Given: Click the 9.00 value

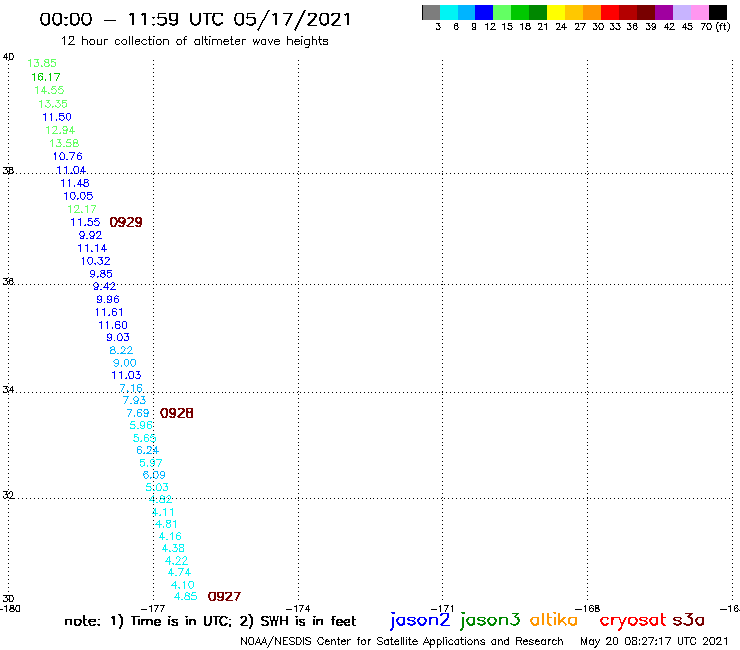Looking at the screenshot, I should tap(125, 363).
